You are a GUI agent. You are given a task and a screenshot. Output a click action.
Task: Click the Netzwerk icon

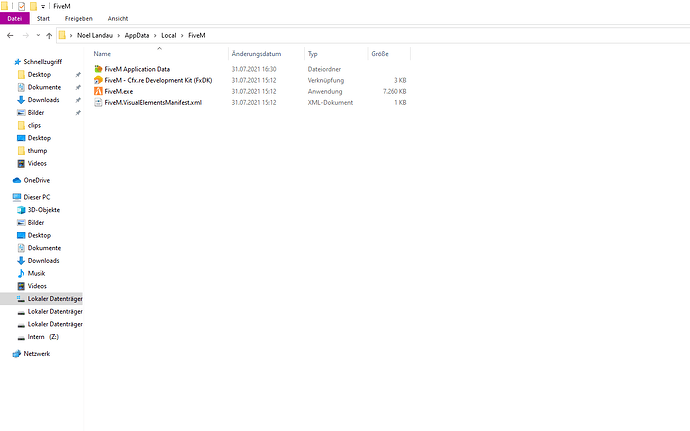point(17,354)
